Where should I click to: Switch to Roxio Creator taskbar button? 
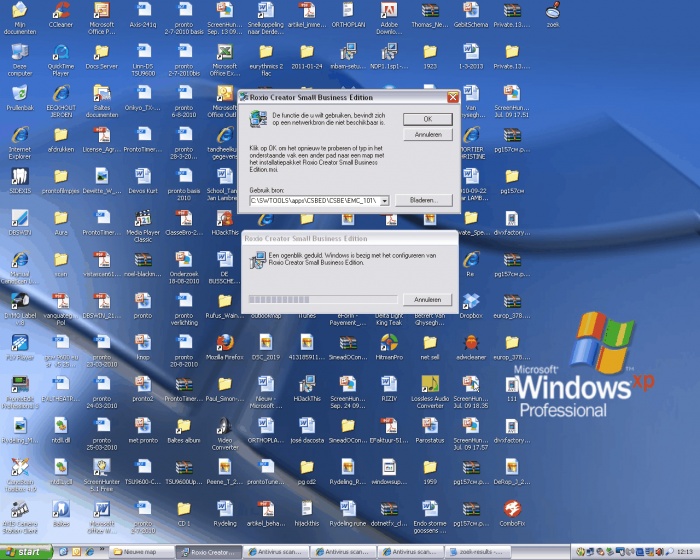[x=208, y=552]
